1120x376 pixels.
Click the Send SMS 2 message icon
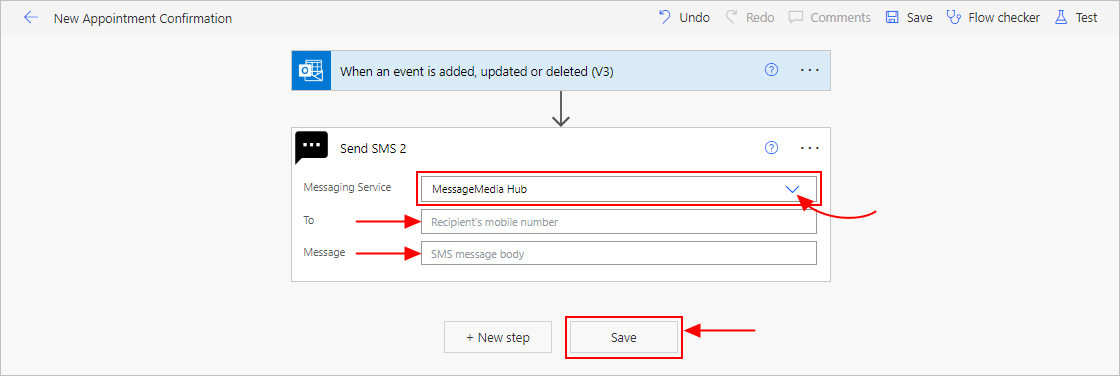click(311, 147)
